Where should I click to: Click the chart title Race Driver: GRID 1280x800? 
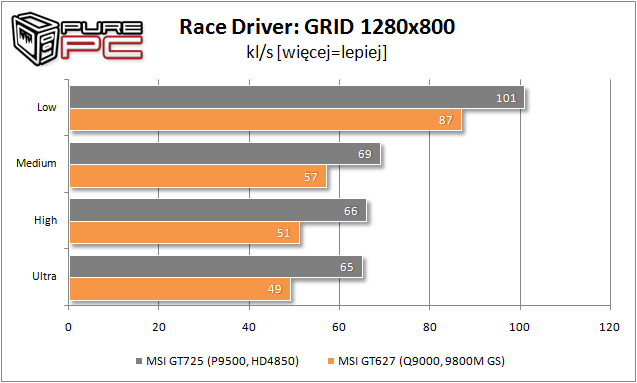317,27
